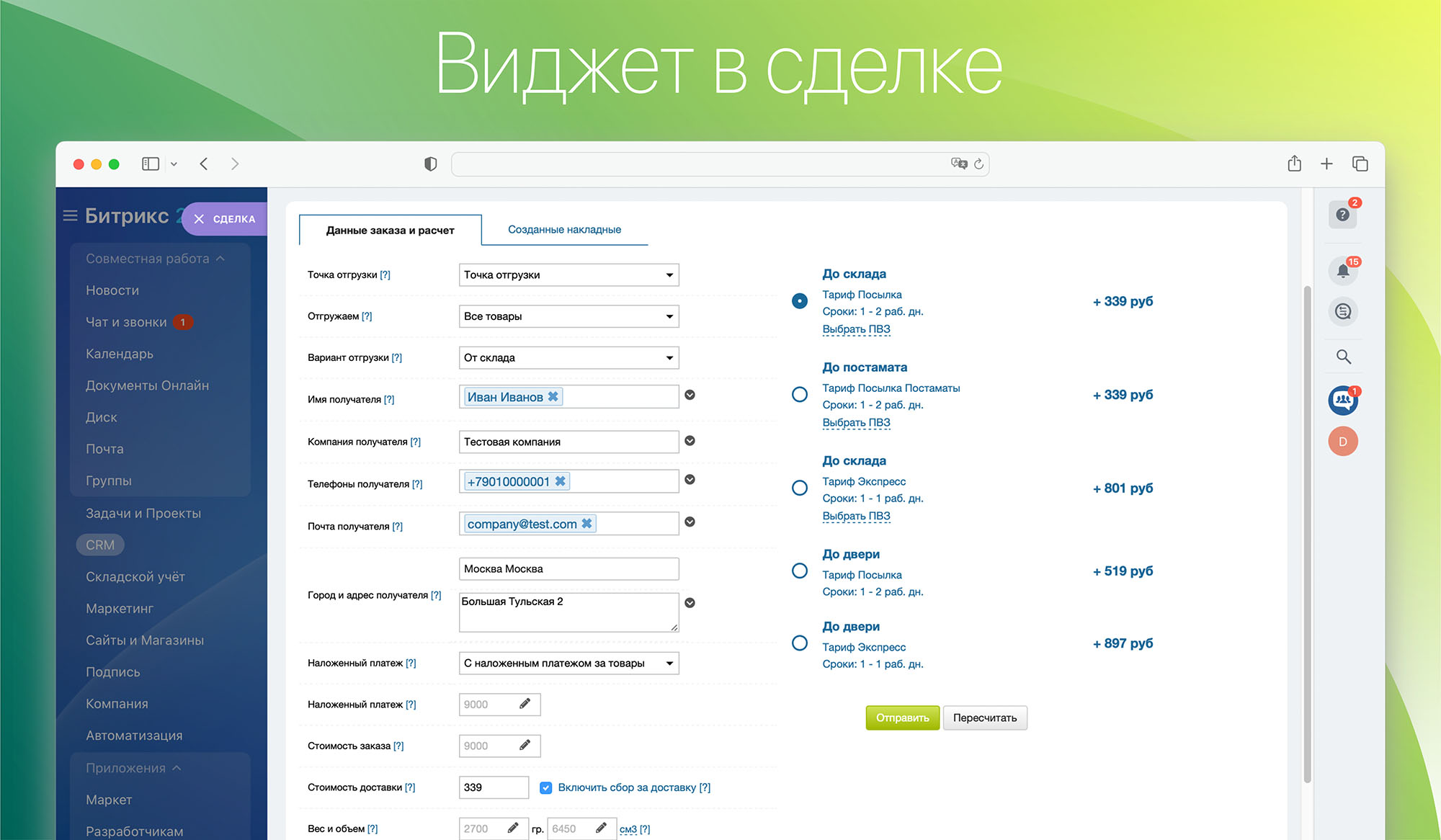Click the green Отправить button
Screen dimensions: 1441x840
(x=902, y=718)
